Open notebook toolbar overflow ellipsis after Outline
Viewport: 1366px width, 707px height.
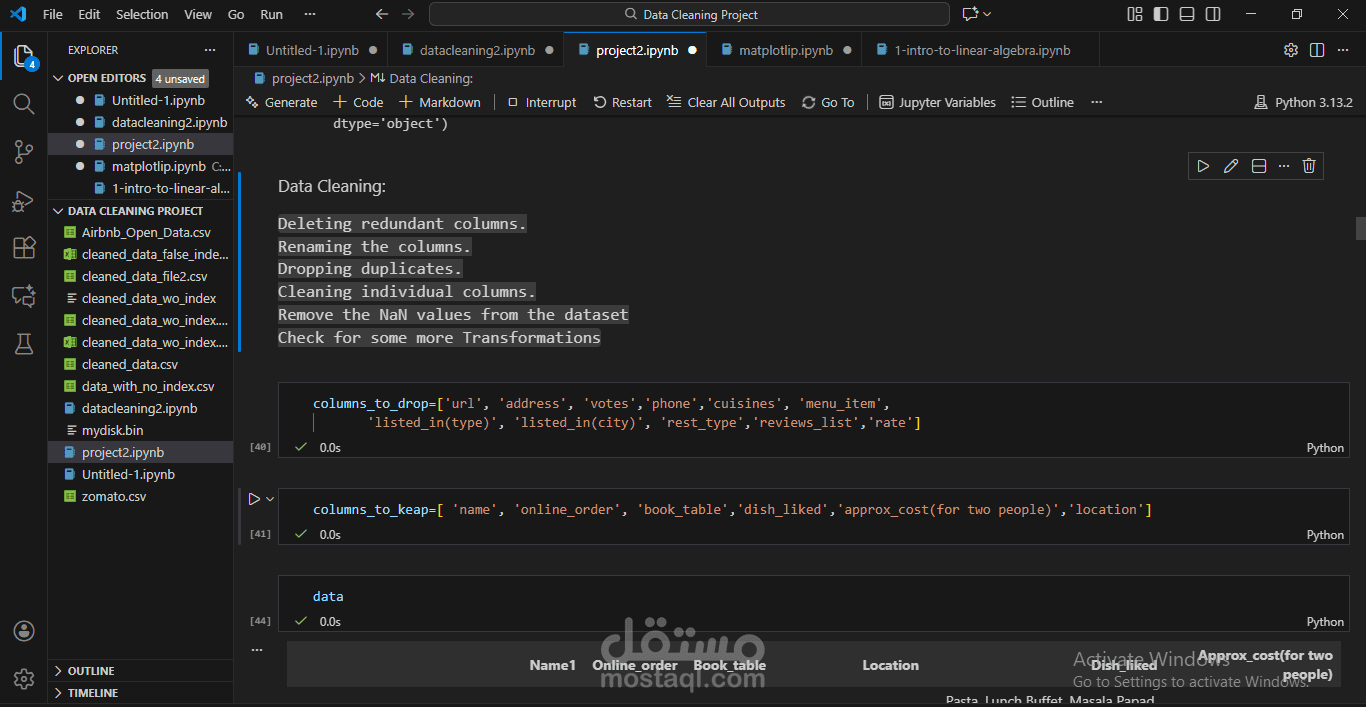click(x=1096, y=102)
